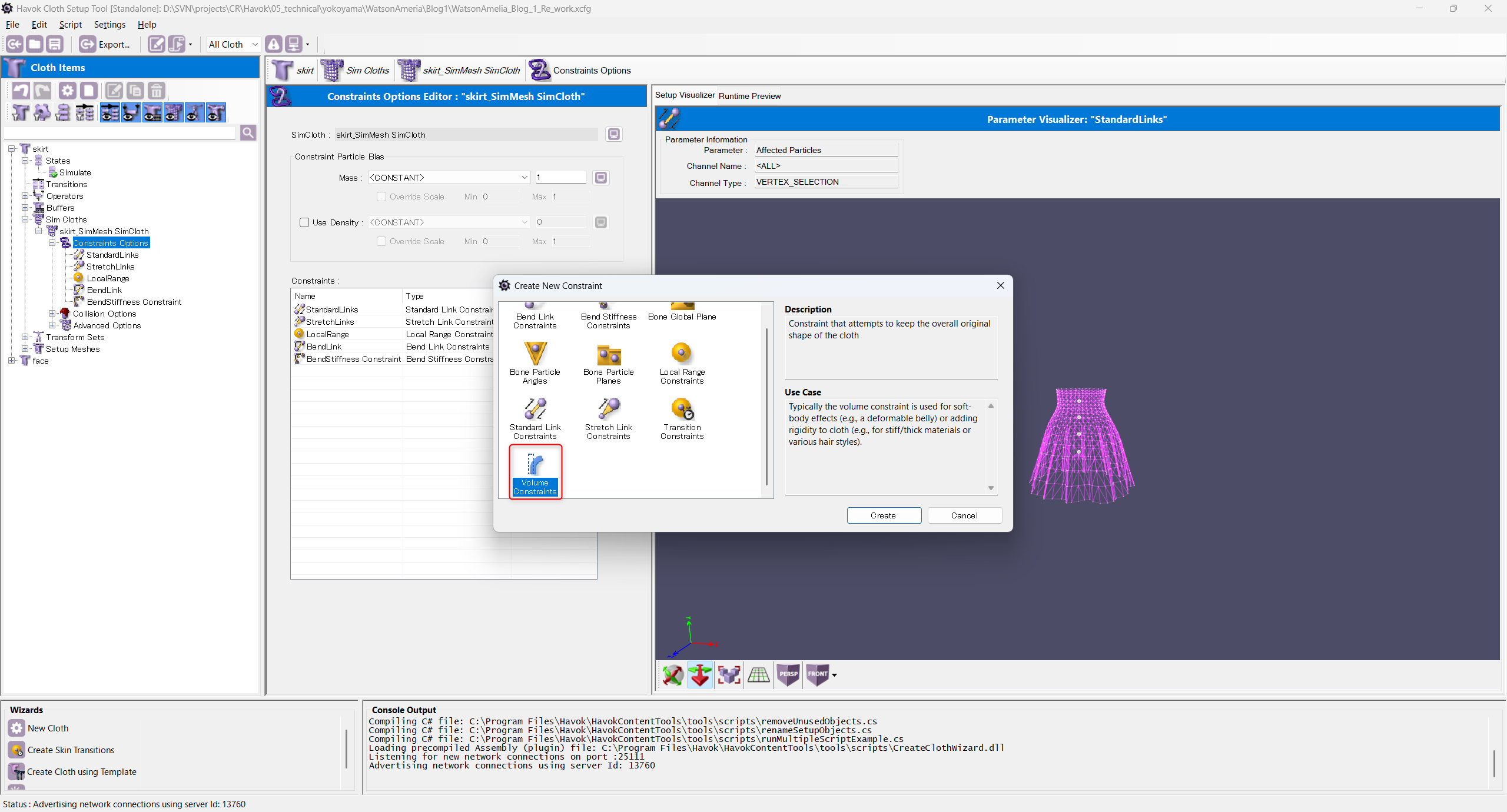Screen dimensions: 1507x812
Task: Click the Cancel button in dialog
Action: pos(964,515)
